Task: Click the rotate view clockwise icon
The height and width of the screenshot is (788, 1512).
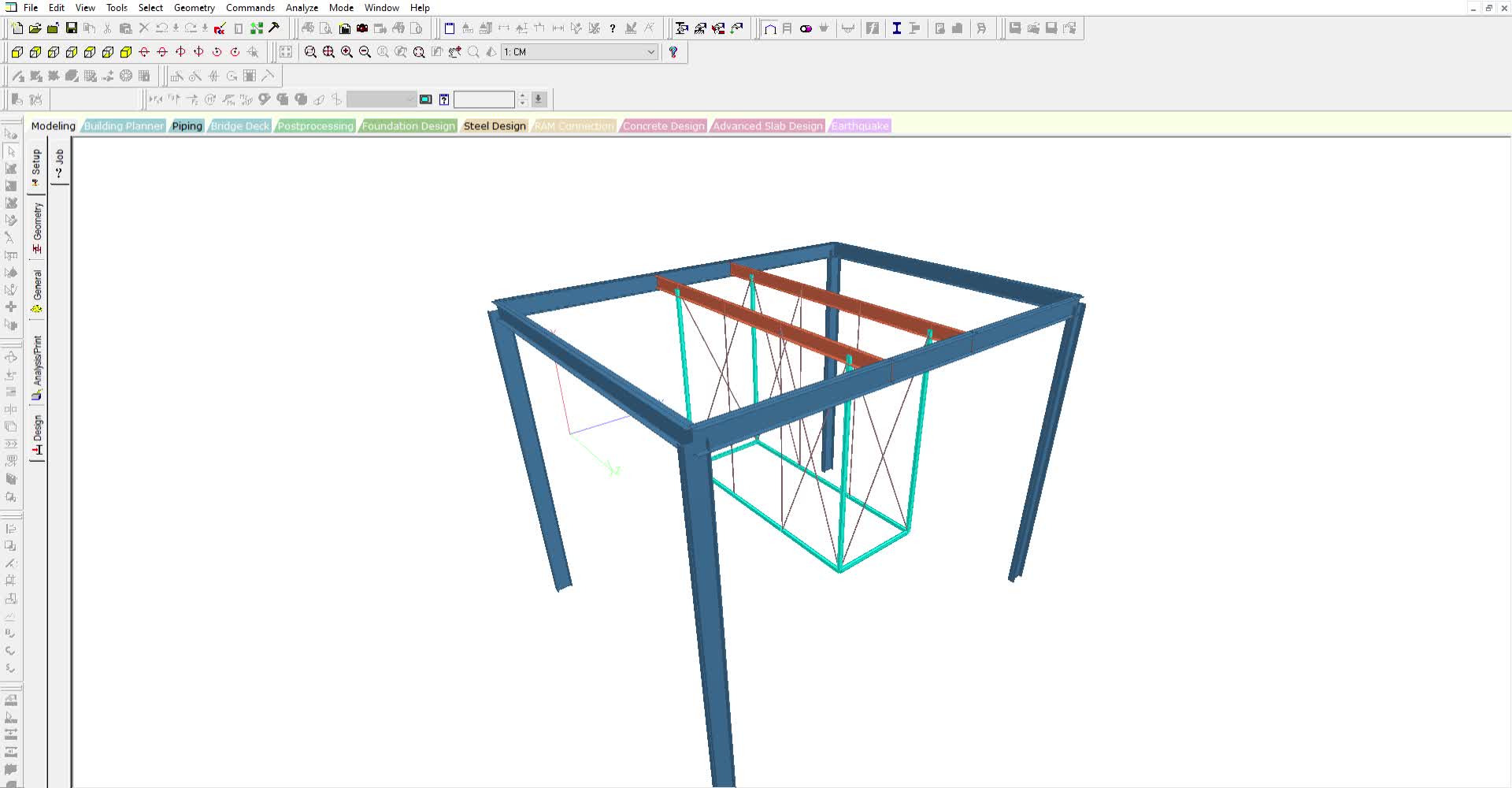Action: 234,52
